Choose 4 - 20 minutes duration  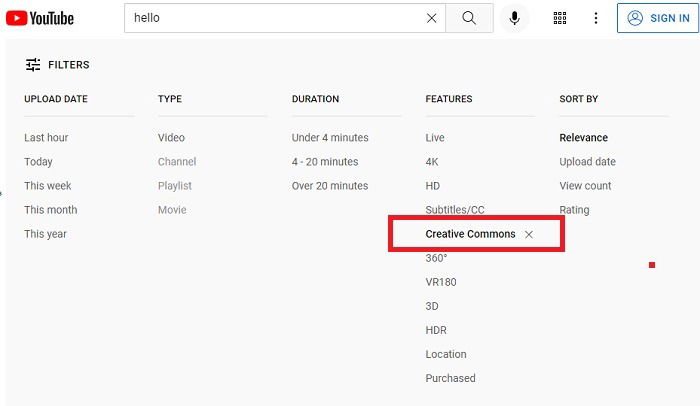[325, 162]
